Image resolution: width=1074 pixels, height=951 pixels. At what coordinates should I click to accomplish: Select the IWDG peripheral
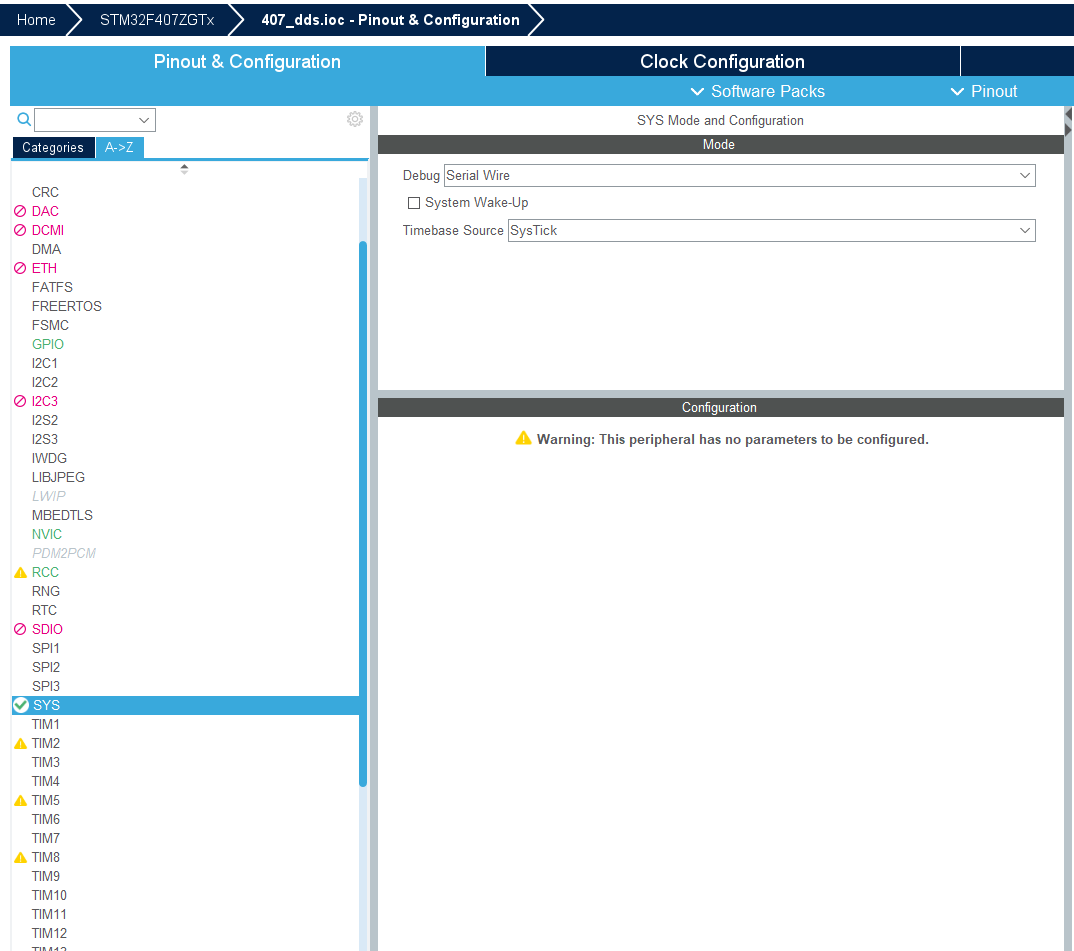click(x=49, y=458)
